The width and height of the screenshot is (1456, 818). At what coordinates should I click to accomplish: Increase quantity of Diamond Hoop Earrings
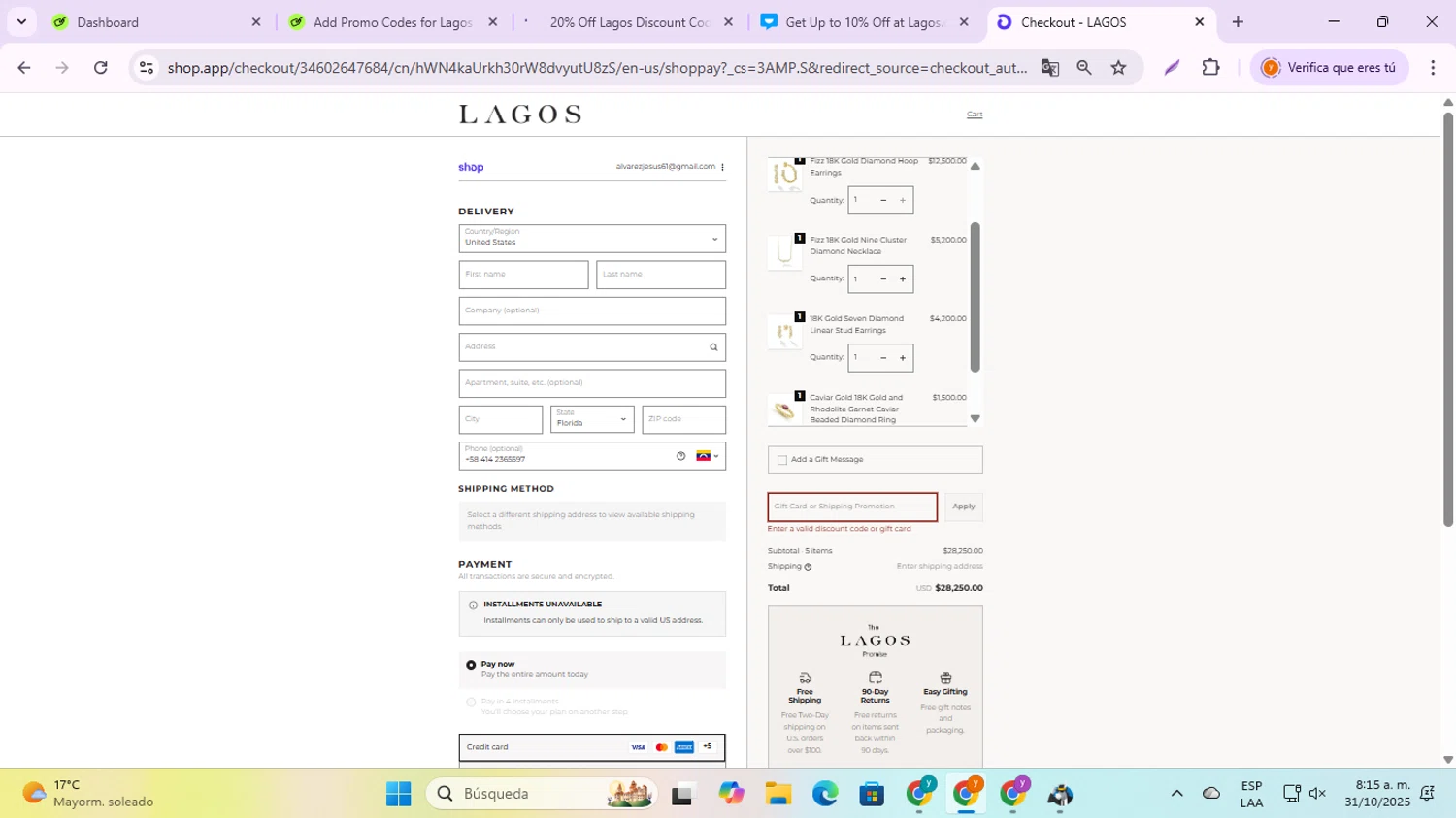[x=903, y=201]
